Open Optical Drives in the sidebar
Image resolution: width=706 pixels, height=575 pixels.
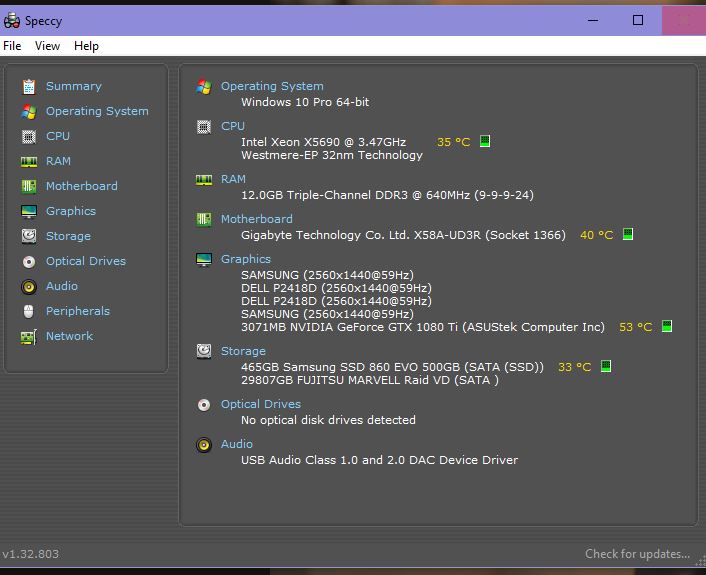(86, 261)
